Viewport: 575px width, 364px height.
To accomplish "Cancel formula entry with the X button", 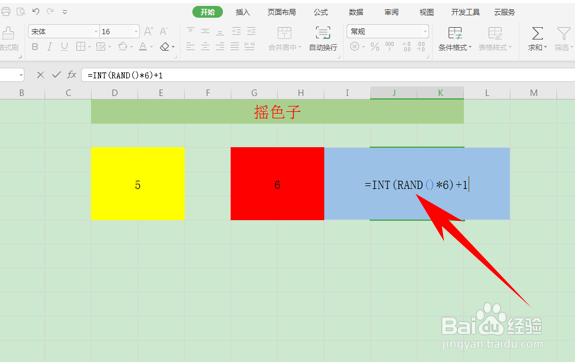I will pos(40,75).
